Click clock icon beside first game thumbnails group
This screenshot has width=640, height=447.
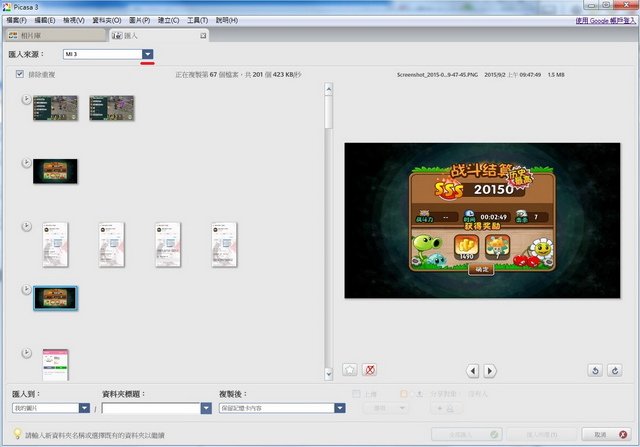coord(26,99)
